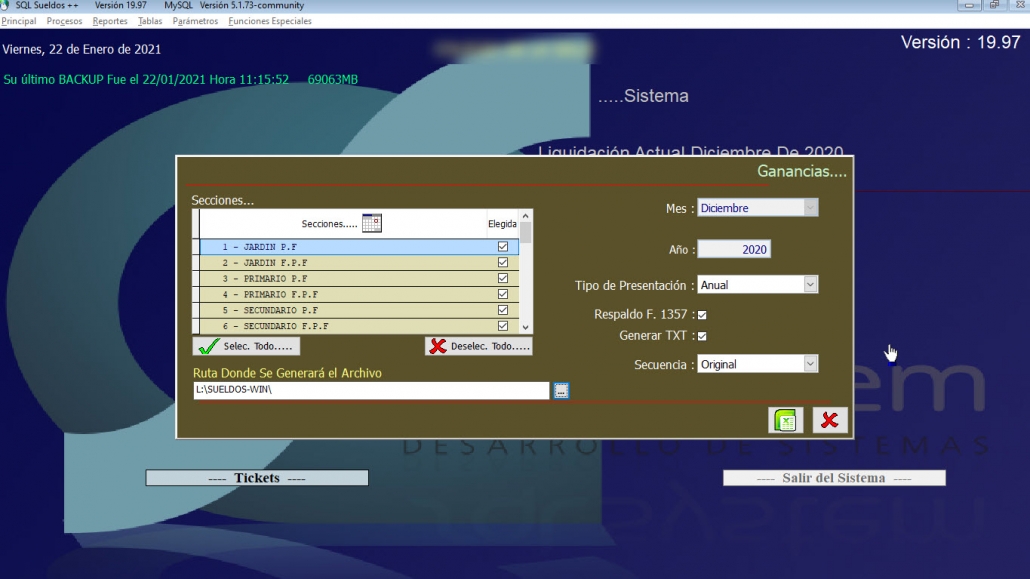
Task: Open the folder browse button beside path
Action: tap(561, 390)
